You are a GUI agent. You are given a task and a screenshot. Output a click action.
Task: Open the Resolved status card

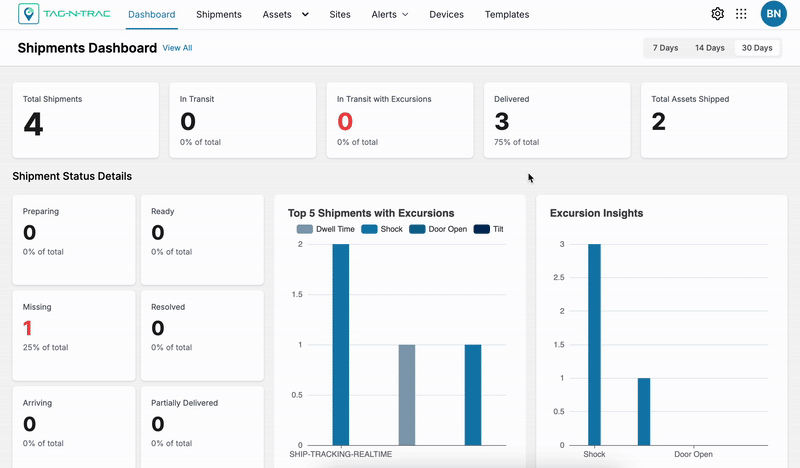click(203, 335)
